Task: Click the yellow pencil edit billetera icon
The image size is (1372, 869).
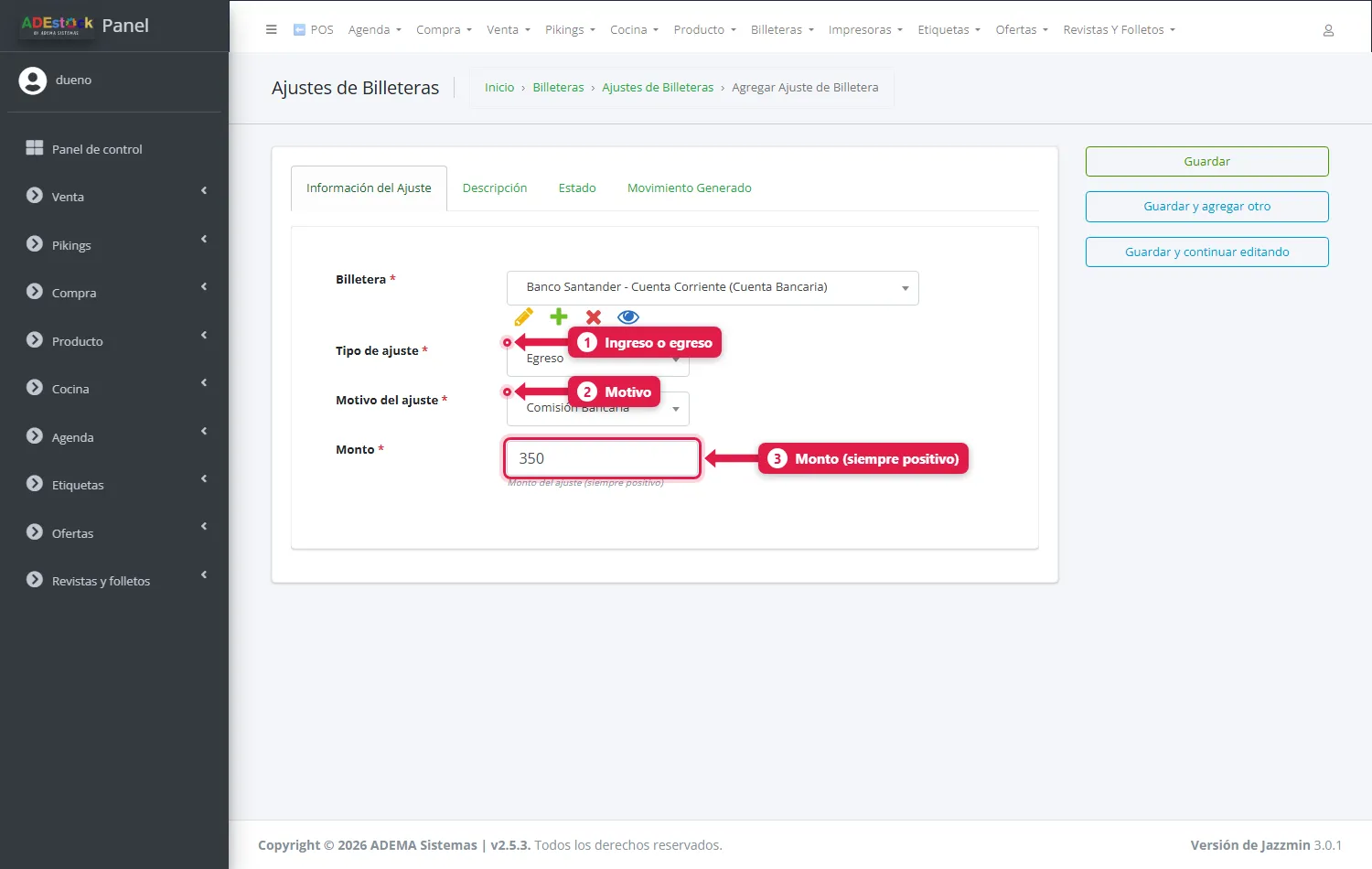Action: (x=524, y=317)
